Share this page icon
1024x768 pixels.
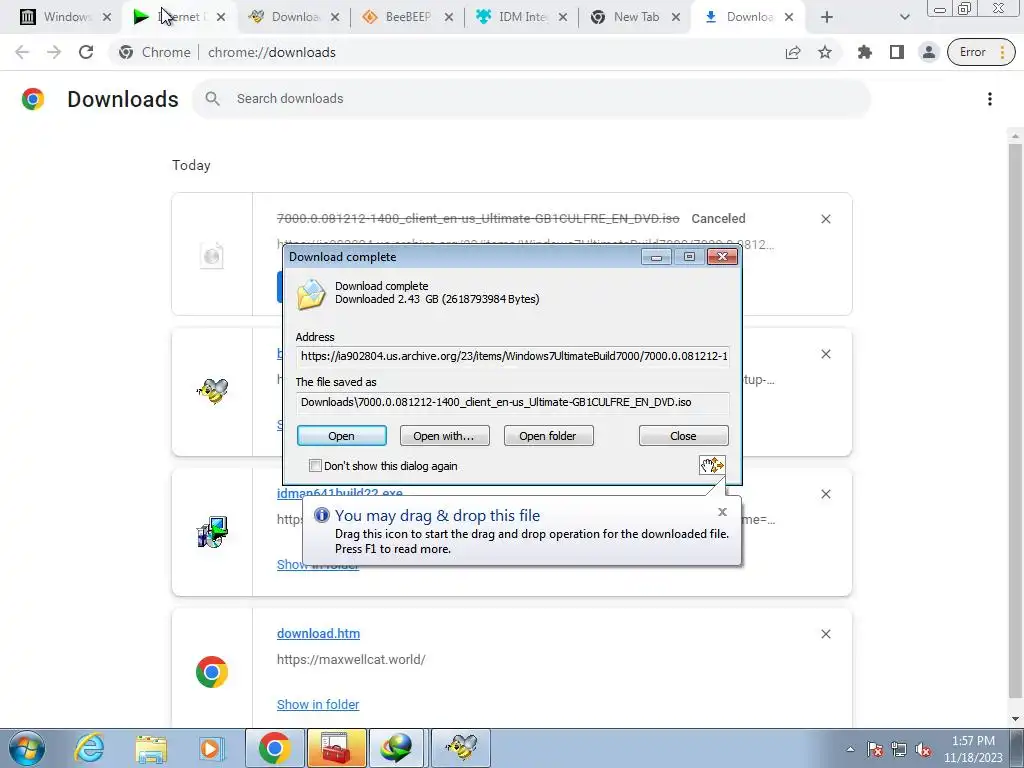pyautogui.click(x=793, y=52)
